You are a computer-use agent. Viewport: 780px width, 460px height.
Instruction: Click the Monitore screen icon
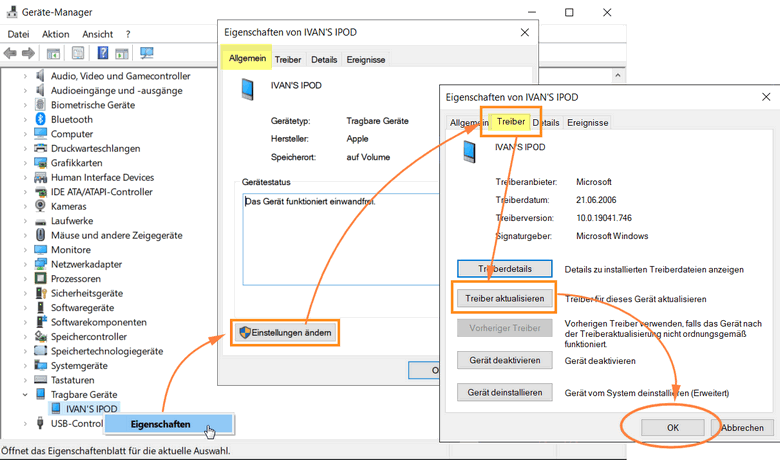[x=41, y=250]
